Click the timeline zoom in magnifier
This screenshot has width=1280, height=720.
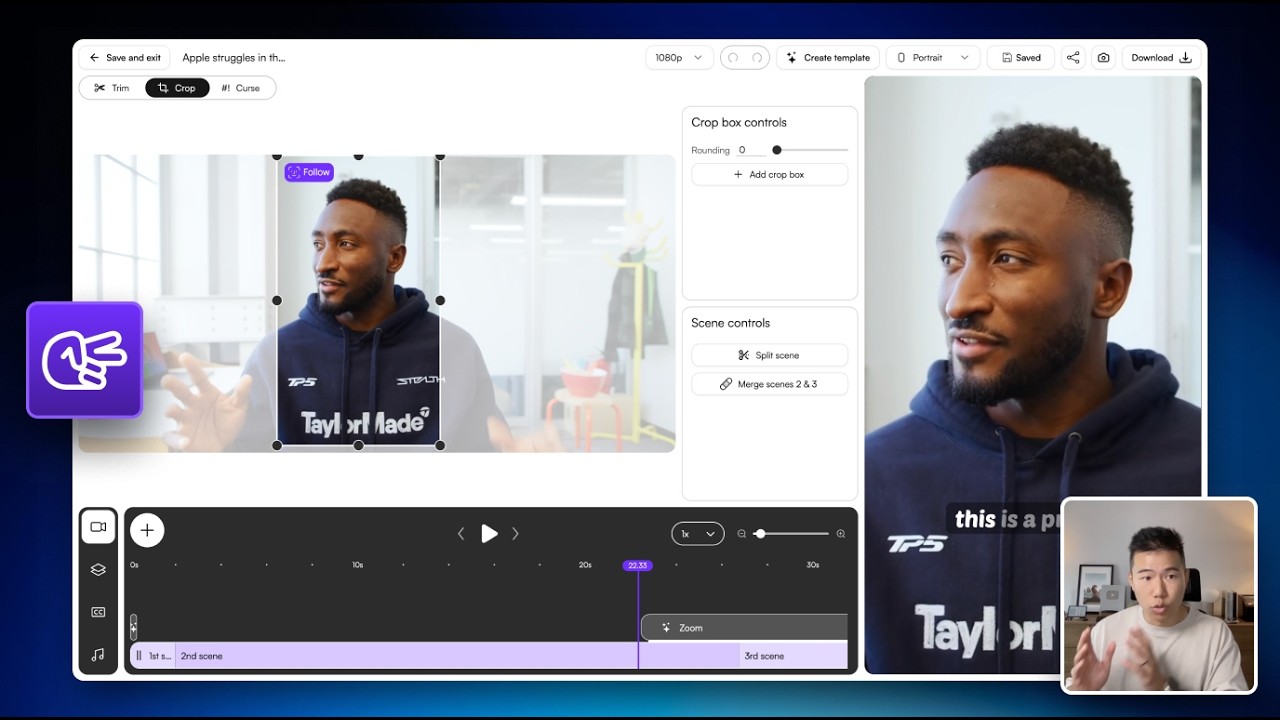(841, 534)
